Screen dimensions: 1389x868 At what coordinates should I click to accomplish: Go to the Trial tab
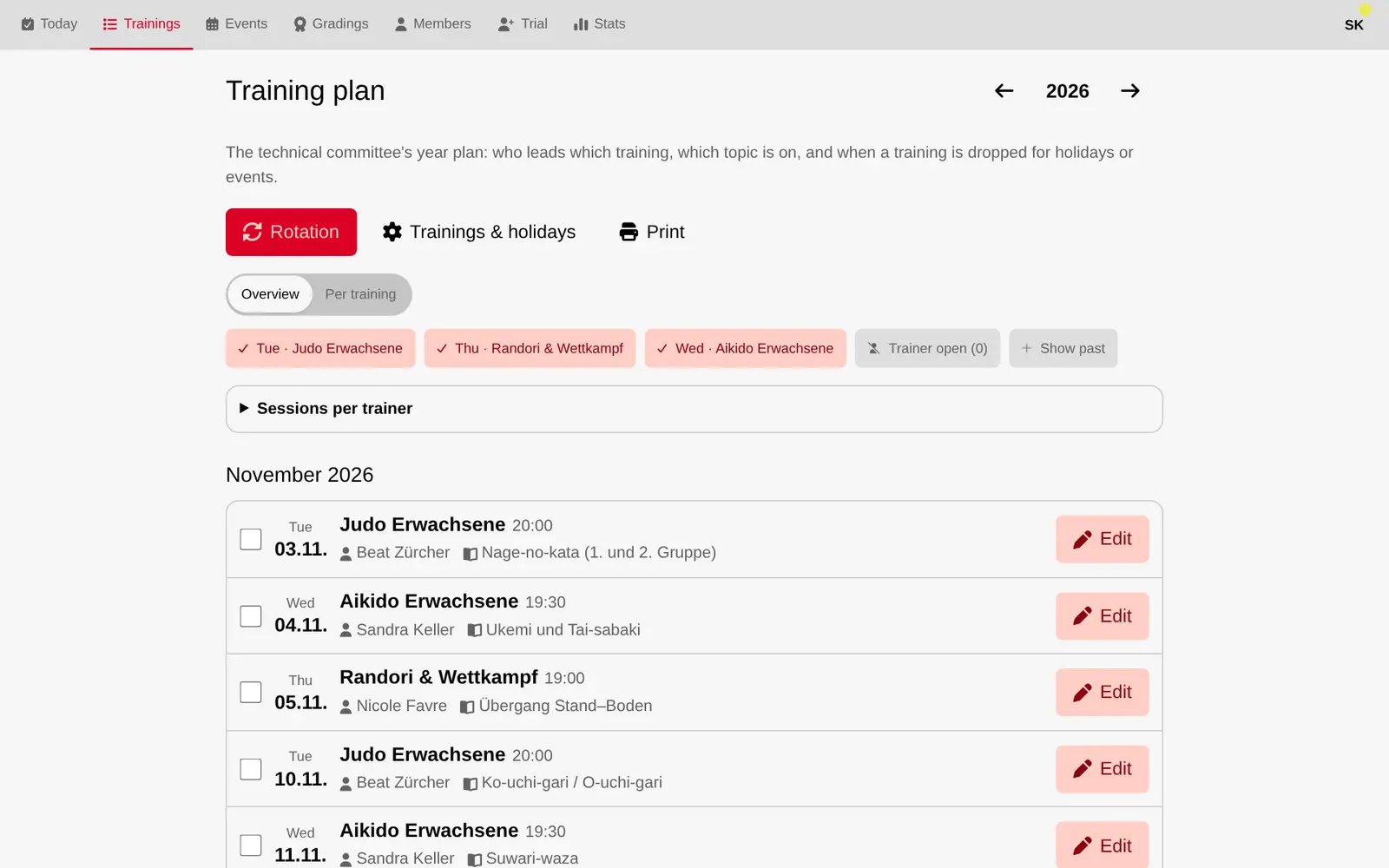(x=523, y=24)
